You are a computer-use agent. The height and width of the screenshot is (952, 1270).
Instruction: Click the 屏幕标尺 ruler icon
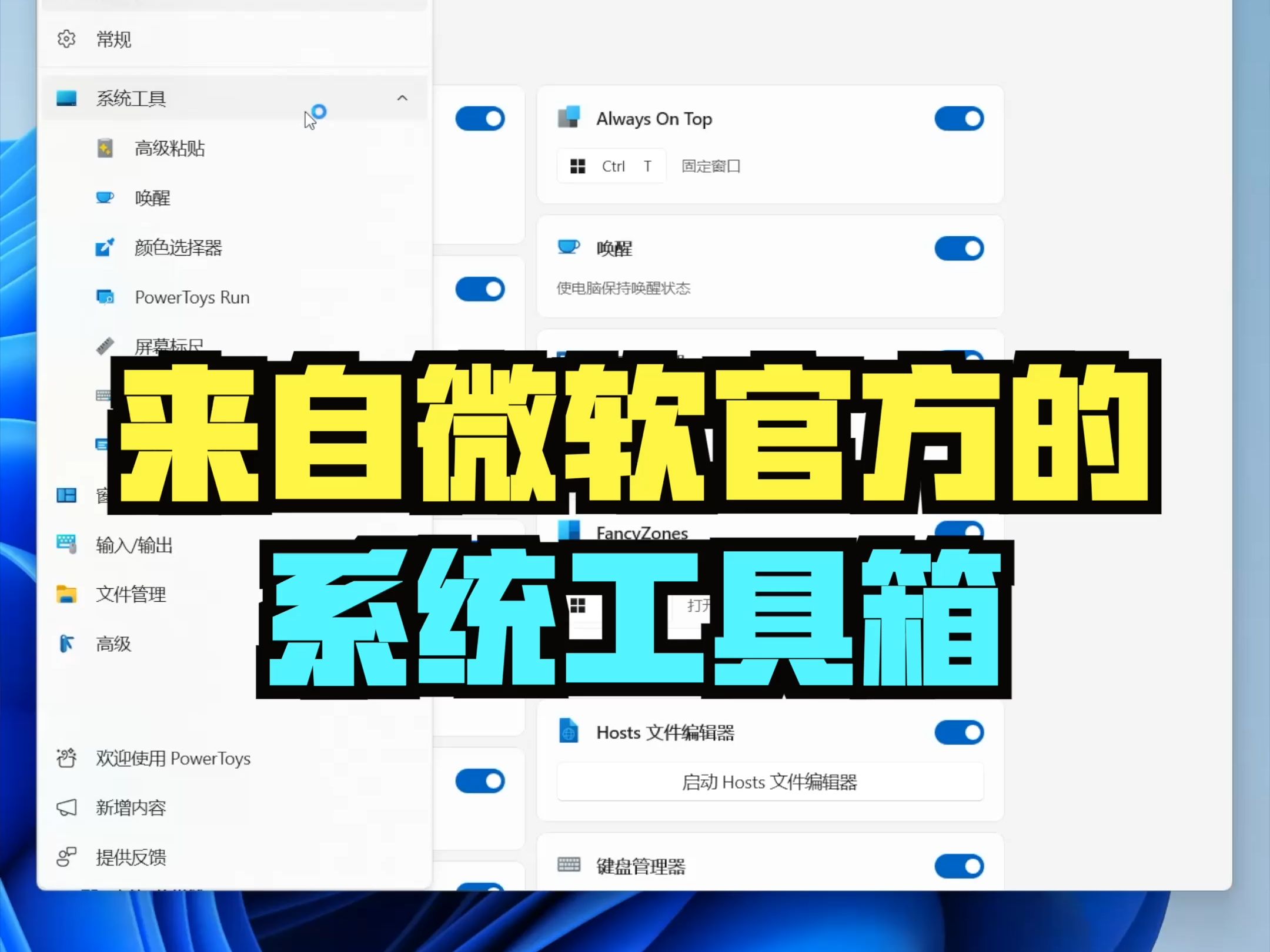click(x=105, y=346)
